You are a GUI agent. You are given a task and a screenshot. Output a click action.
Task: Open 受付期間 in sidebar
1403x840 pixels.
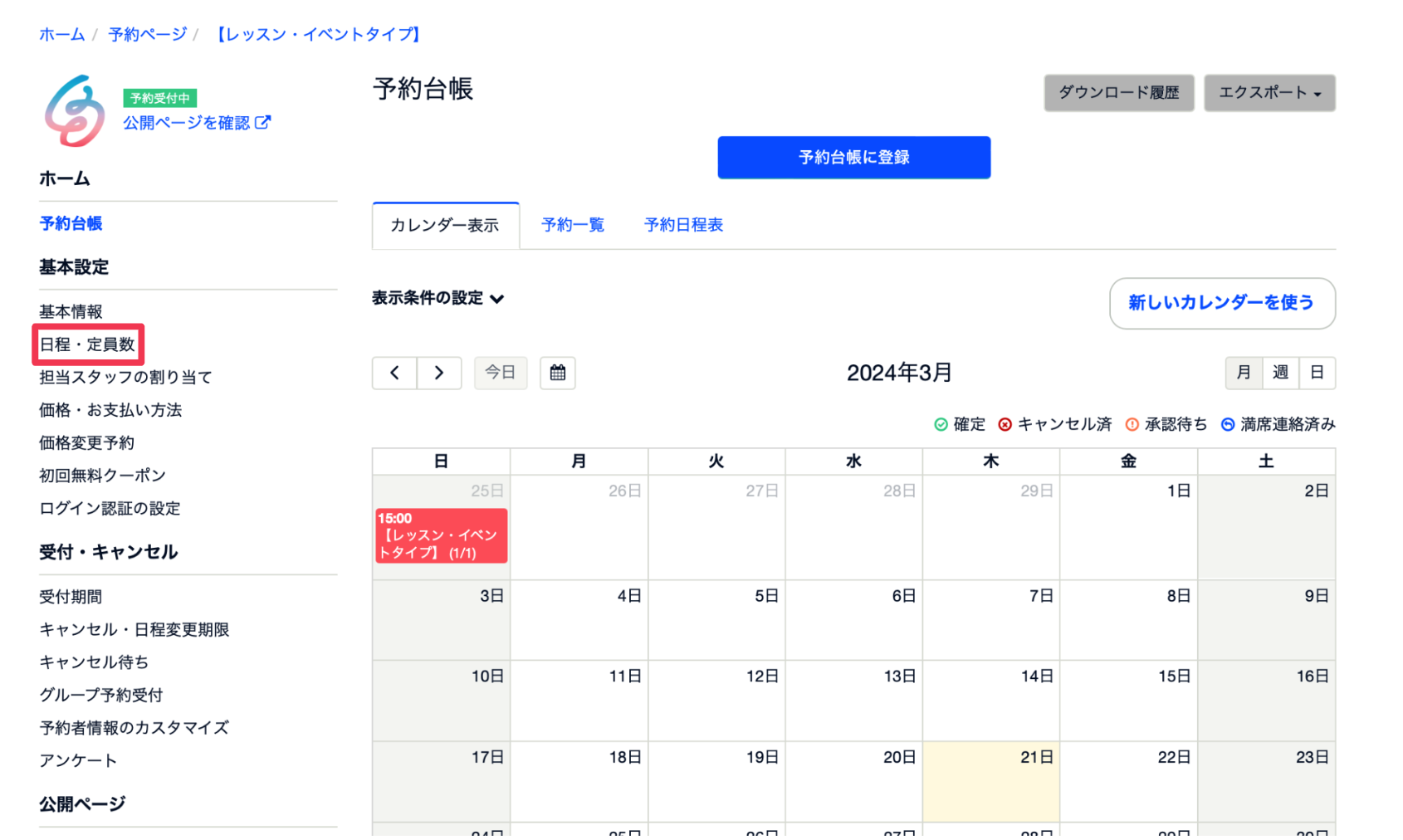point(71,597)
